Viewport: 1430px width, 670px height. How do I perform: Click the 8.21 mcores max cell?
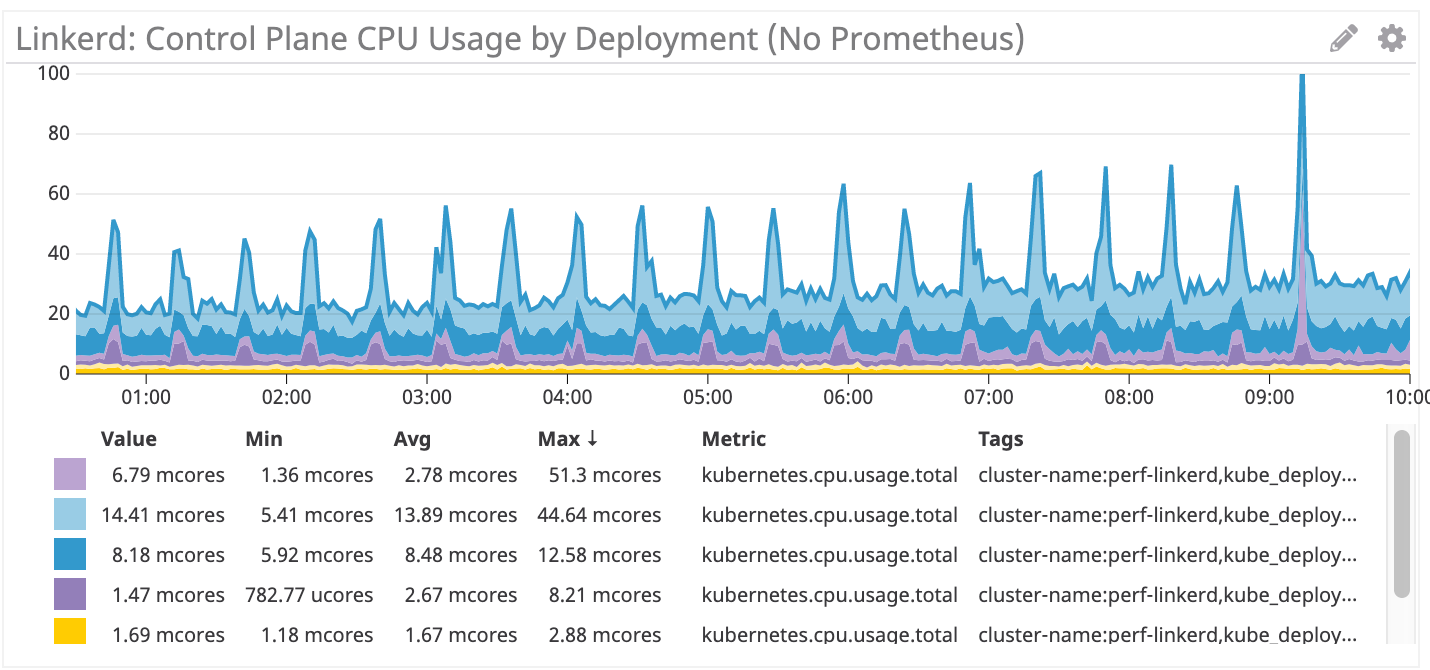tap(605, 595)
